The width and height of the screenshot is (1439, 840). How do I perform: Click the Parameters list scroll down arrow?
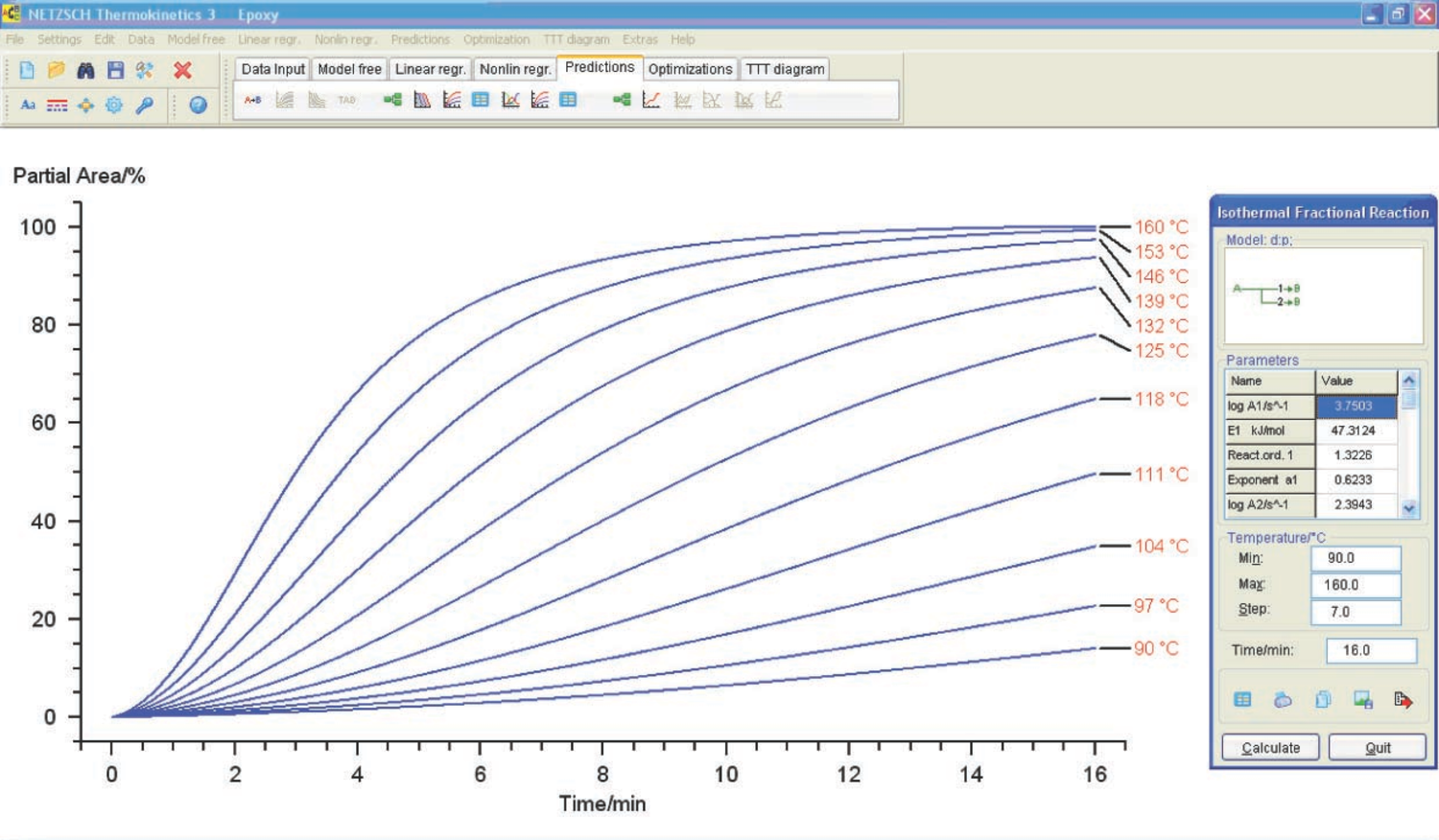tap(1408, 509)
